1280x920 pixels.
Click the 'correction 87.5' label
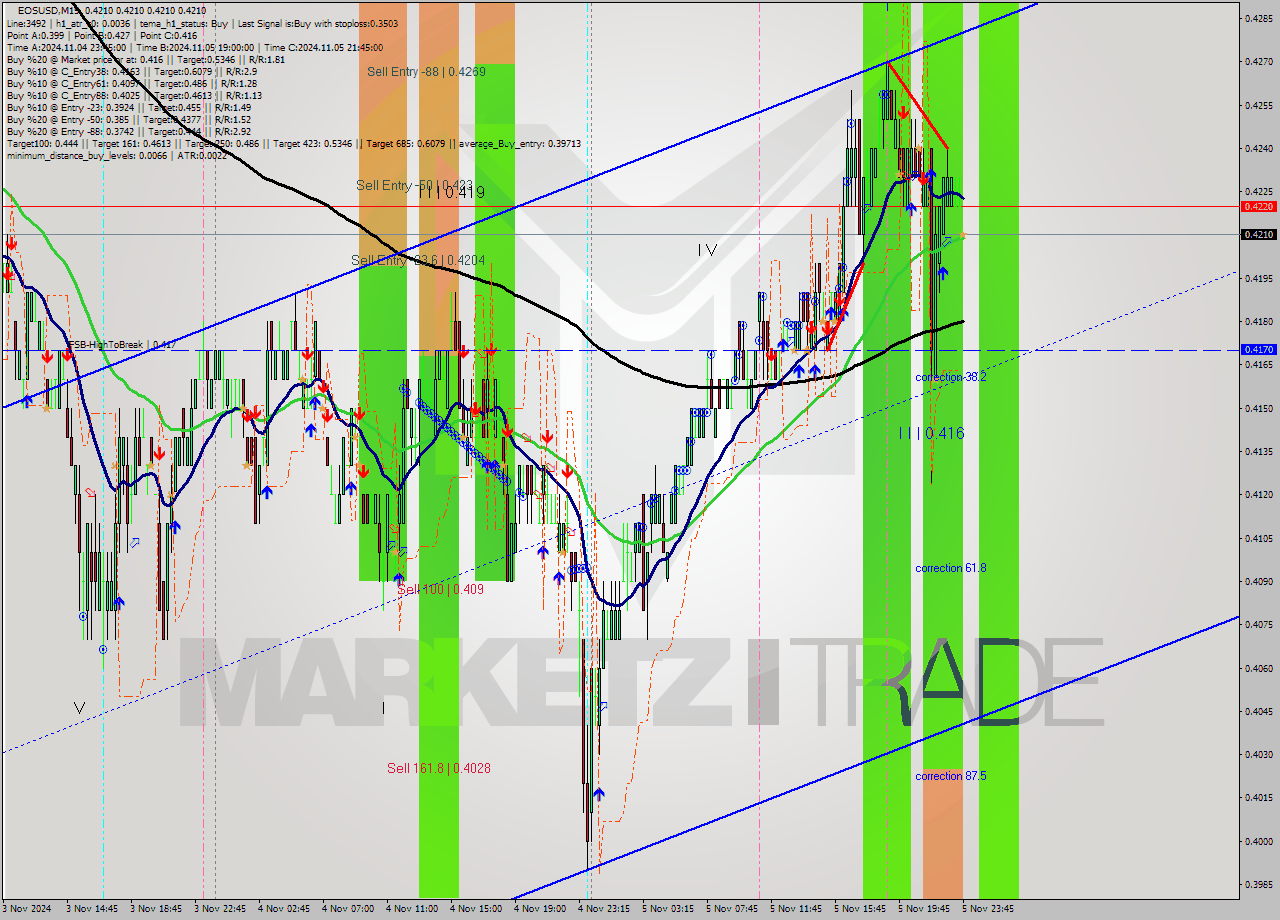[950, 776]
